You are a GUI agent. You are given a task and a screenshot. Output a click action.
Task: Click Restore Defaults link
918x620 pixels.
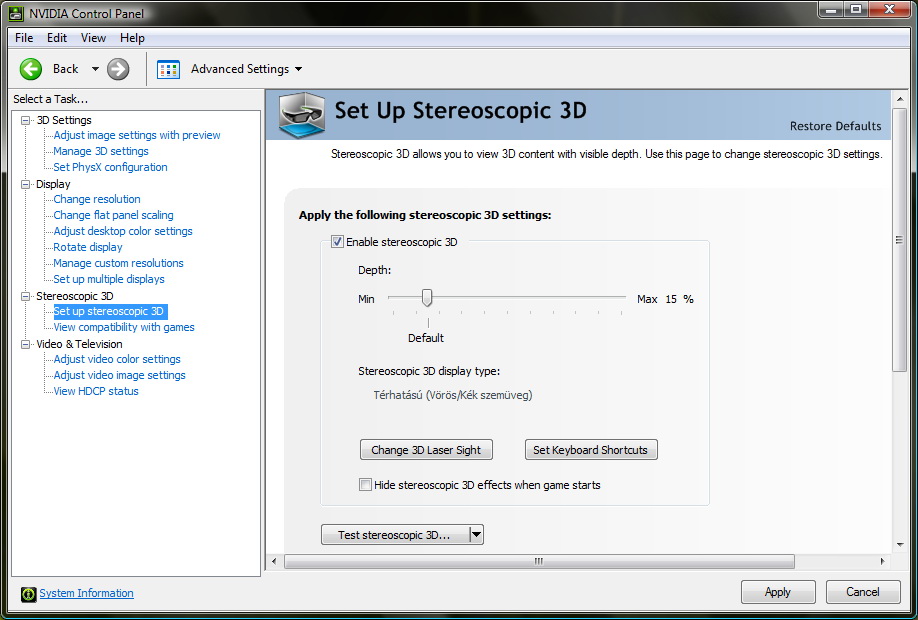(835, 126)
